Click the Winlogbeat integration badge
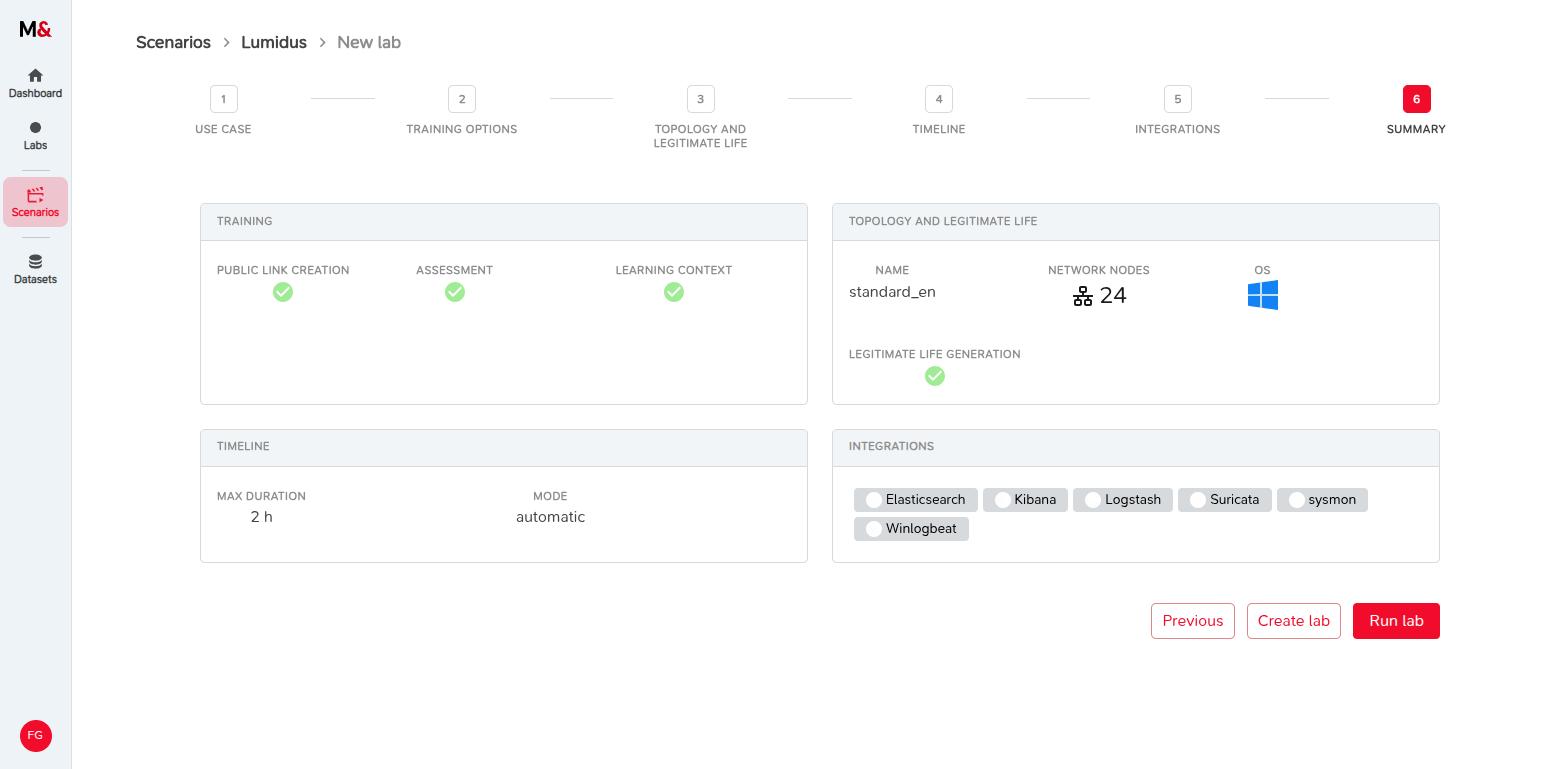The image size is (1568, 769). pos(911,529)
